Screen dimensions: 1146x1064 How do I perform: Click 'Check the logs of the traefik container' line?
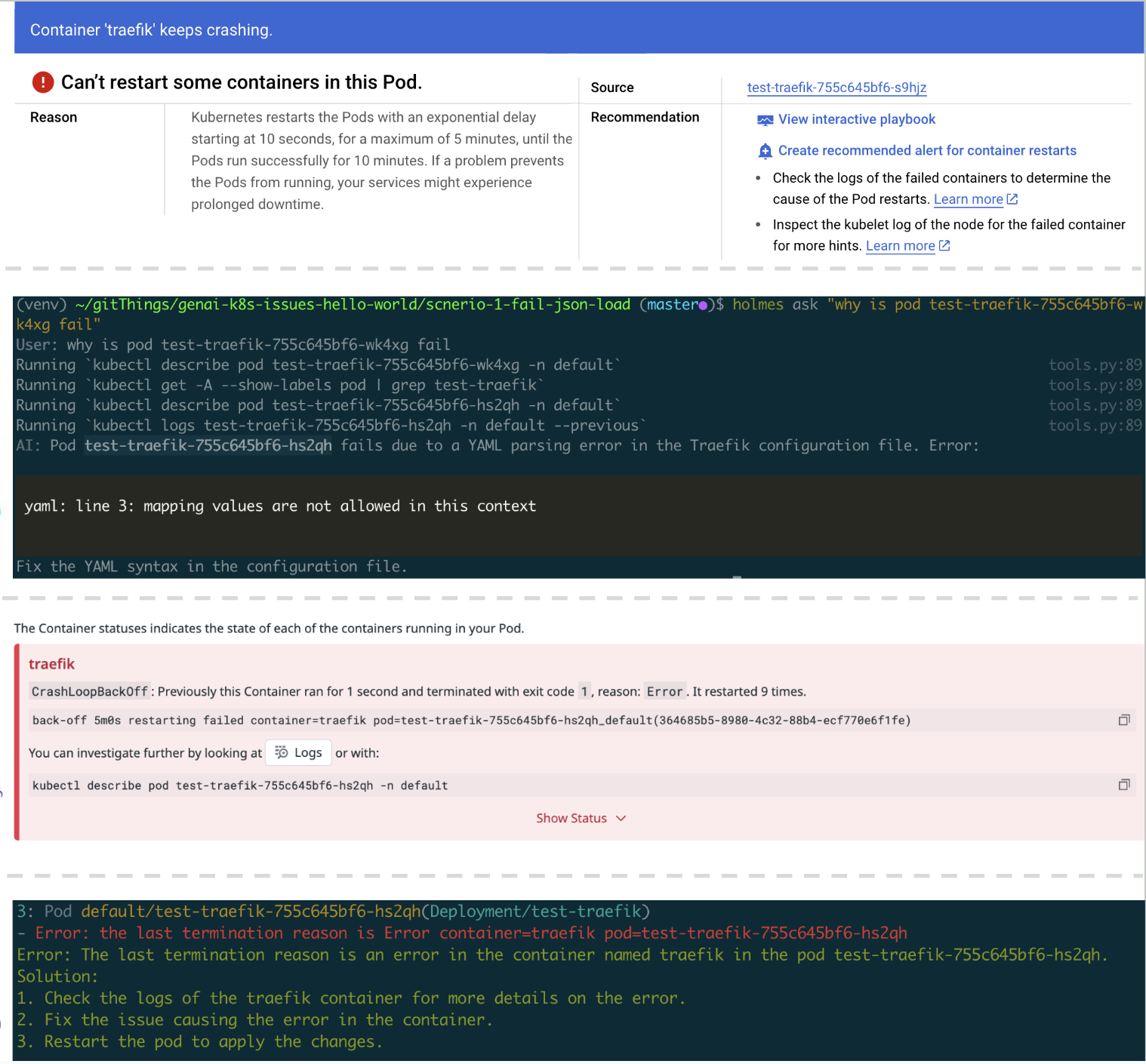click(351, 998)
